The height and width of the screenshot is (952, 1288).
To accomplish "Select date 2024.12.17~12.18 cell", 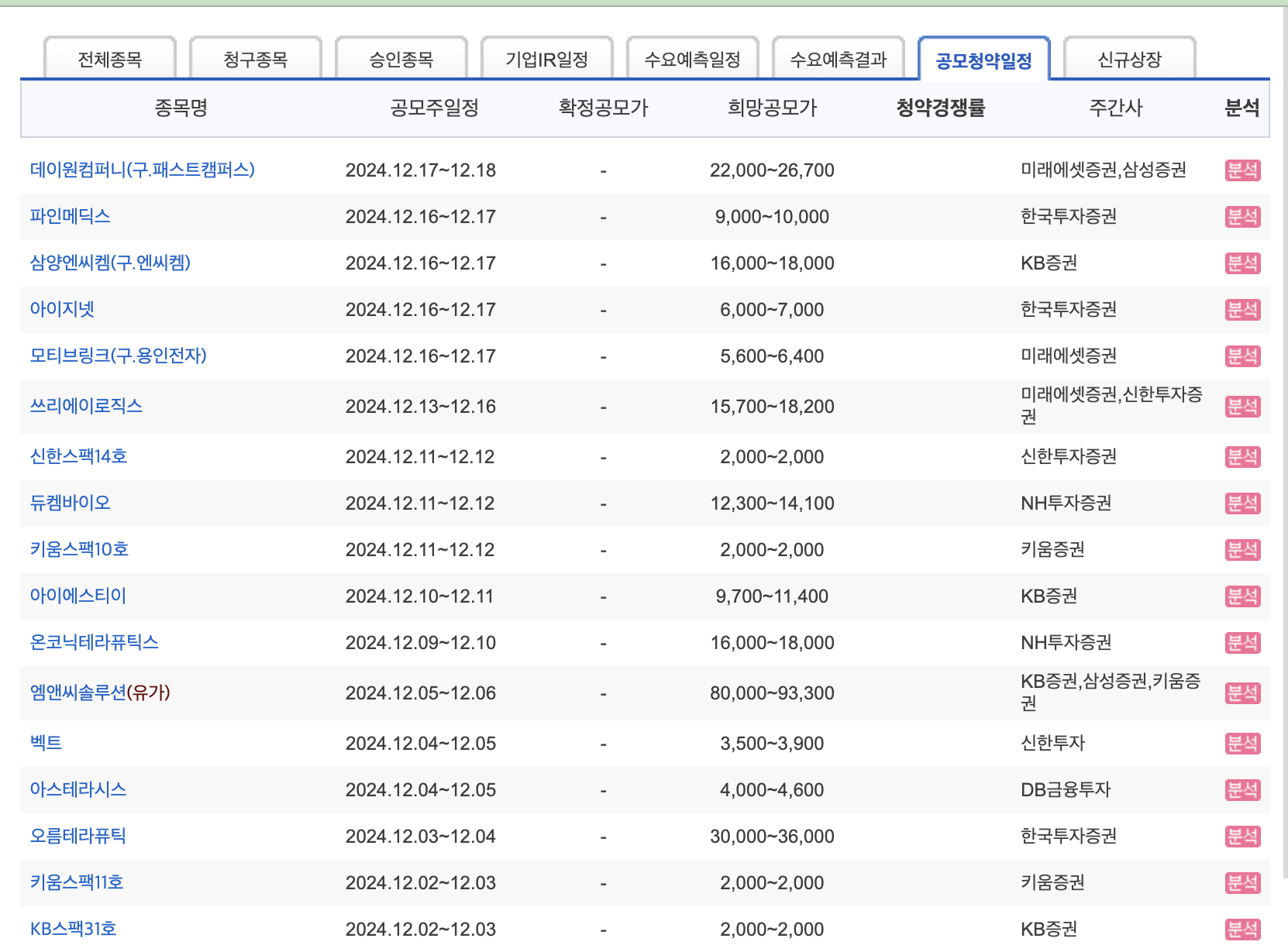I will point(421,170).
